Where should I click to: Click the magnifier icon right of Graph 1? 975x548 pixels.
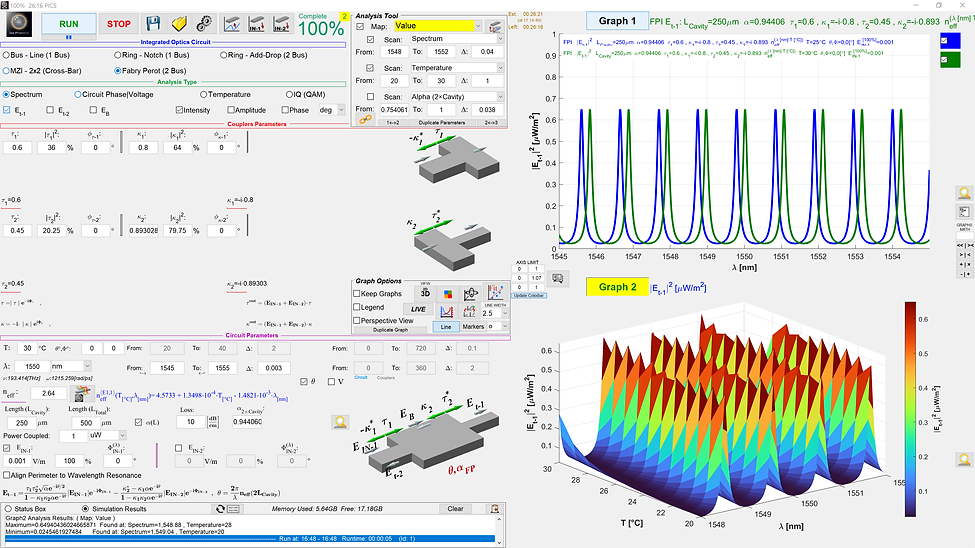964,193
